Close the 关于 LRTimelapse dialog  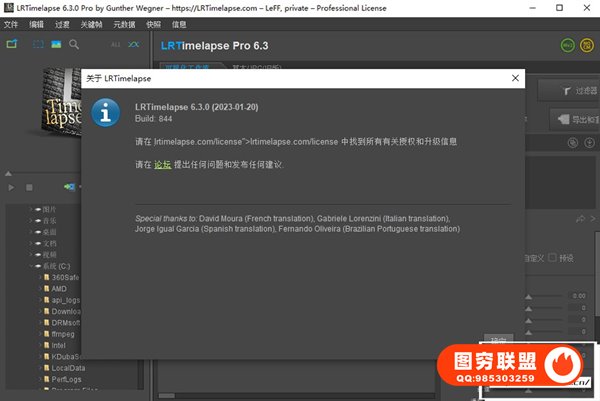click(x=515, y=77)
